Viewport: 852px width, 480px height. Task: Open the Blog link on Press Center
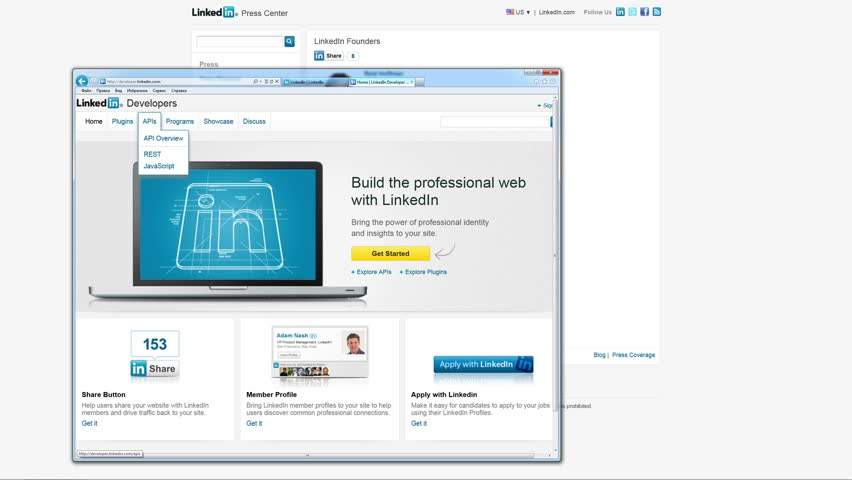[599, 355]
